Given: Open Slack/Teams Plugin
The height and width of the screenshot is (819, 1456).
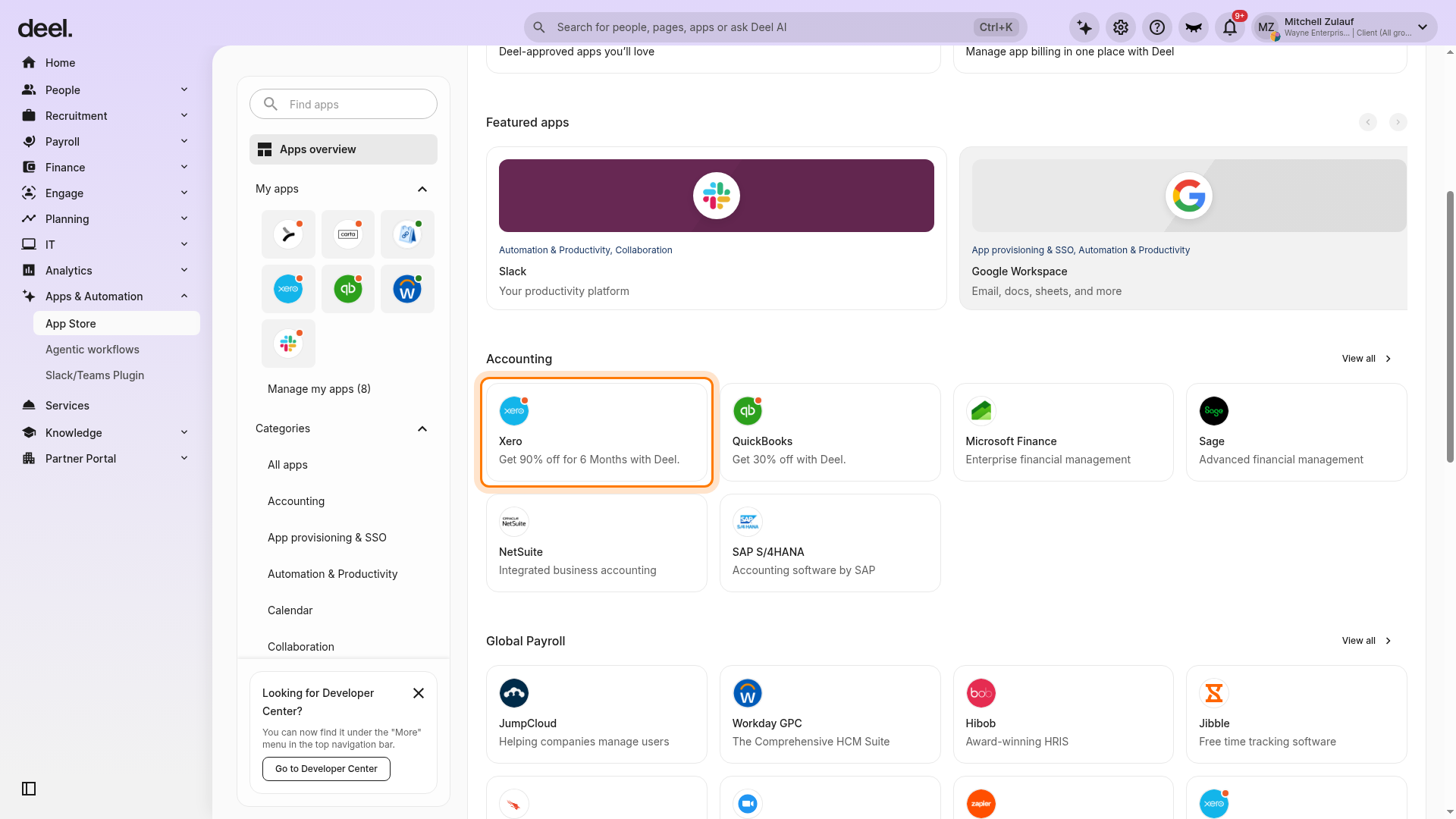Looking at the screenshot, I should pyautogui.click(x=117, y=375).
